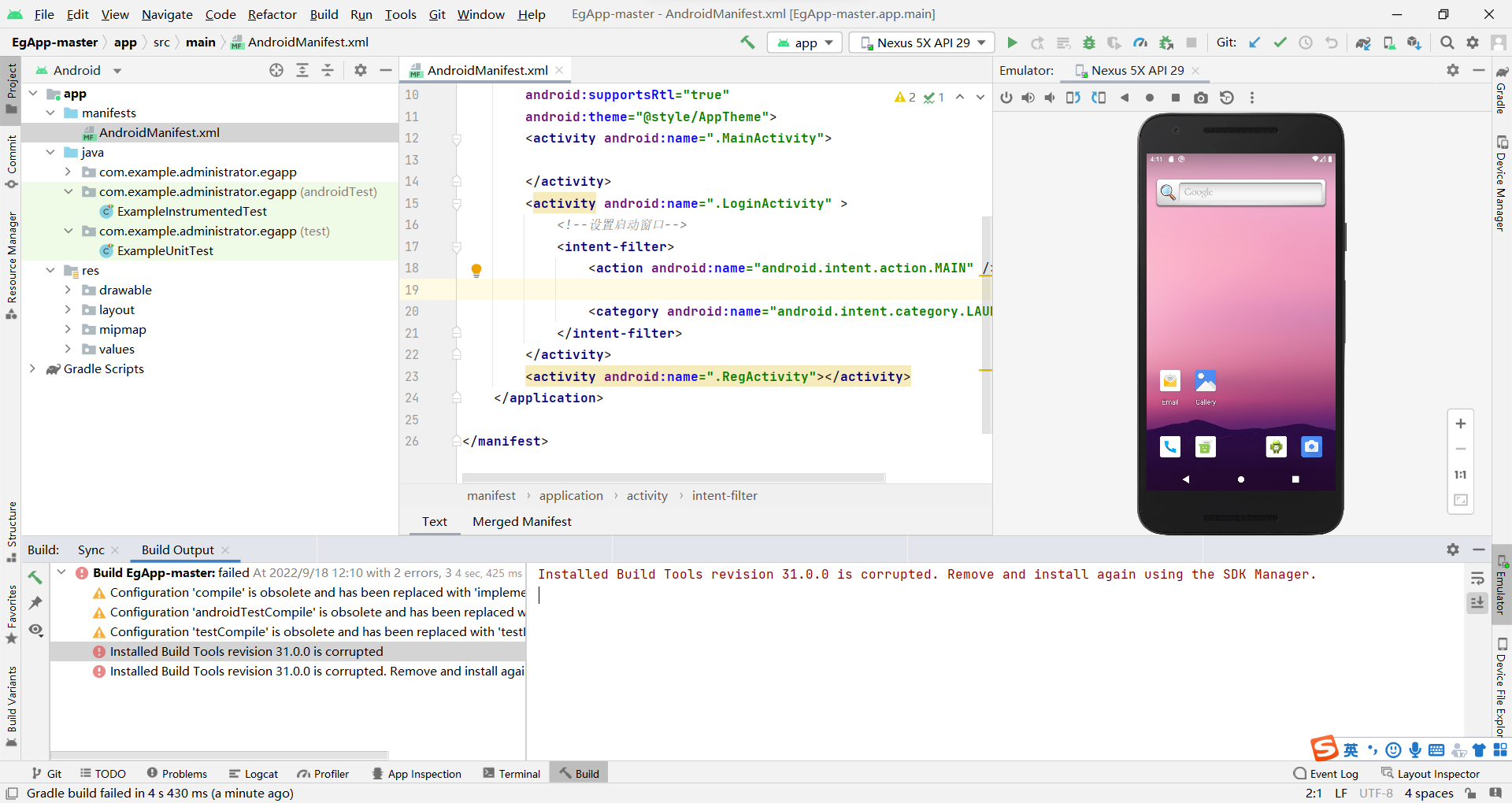Screen dimensions: 1512x803
Task: Run the app with the green play icon
Action: point(1013,43)
